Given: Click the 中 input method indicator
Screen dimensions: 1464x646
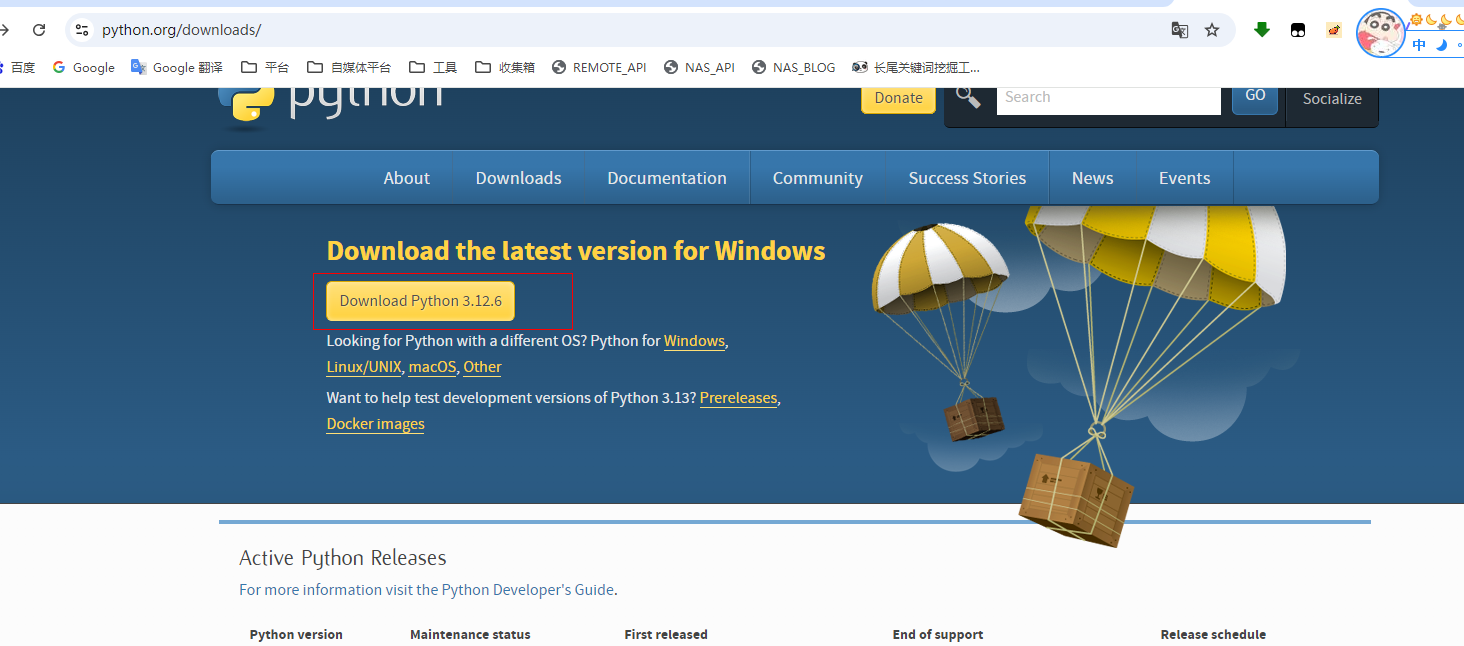Looking at the screenshot, I should [x=1419, y=45].
